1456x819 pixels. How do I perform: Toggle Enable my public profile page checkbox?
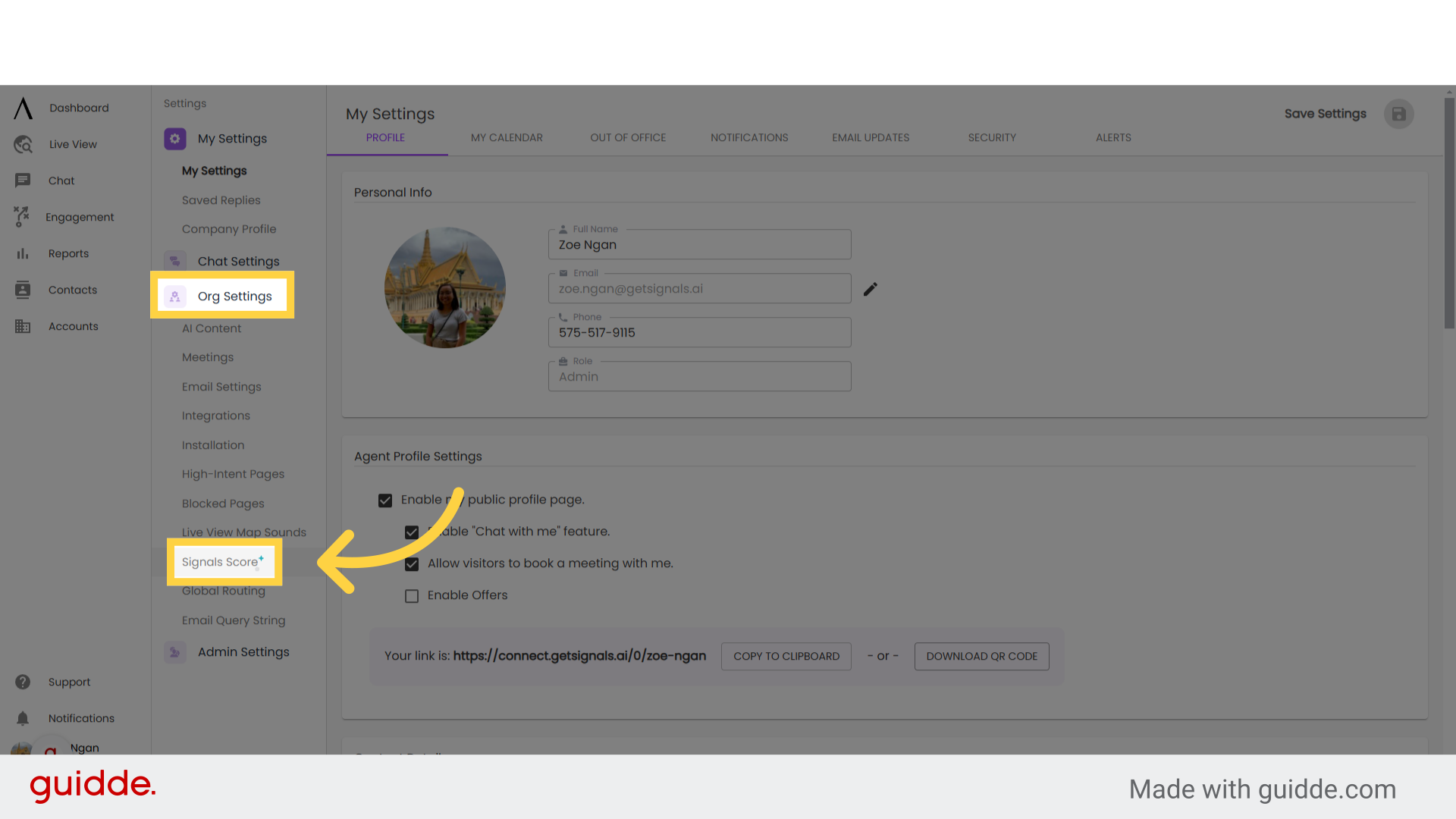point(385,500)
